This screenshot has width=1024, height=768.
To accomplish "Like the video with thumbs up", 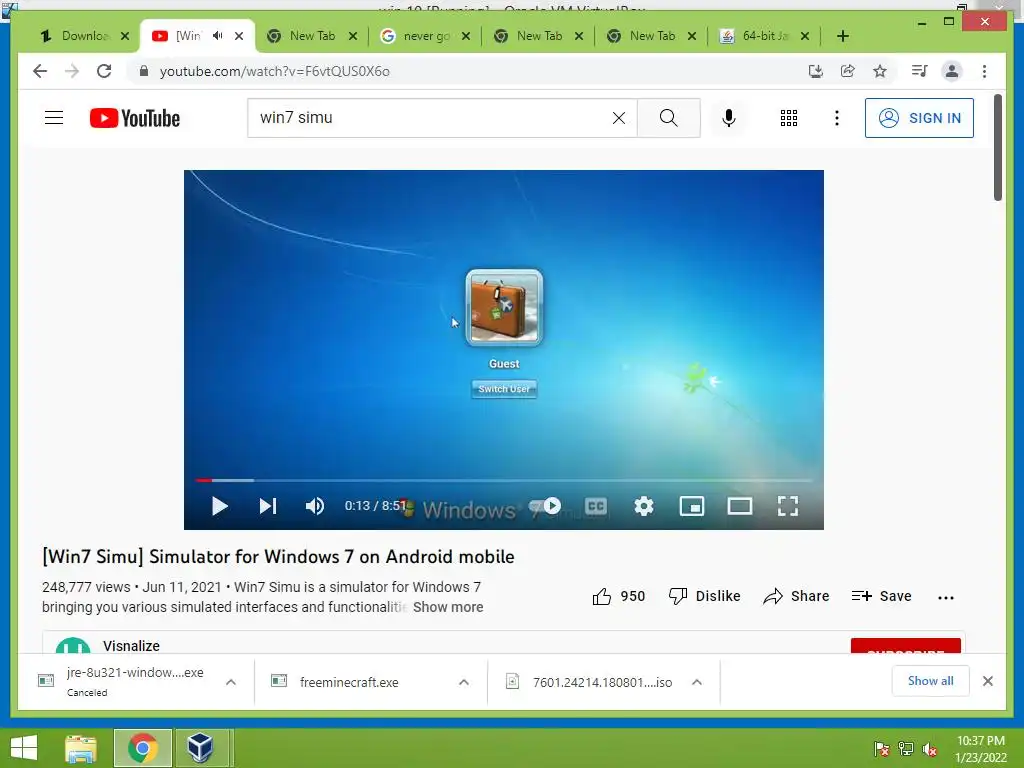I will (618, 596).
